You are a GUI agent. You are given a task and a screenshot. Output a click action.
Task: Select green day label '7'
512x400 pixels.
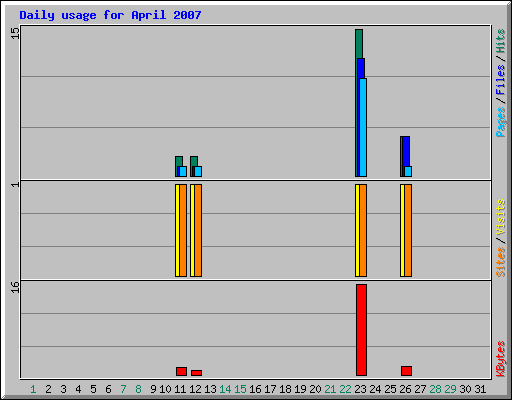tap(123, 389)
